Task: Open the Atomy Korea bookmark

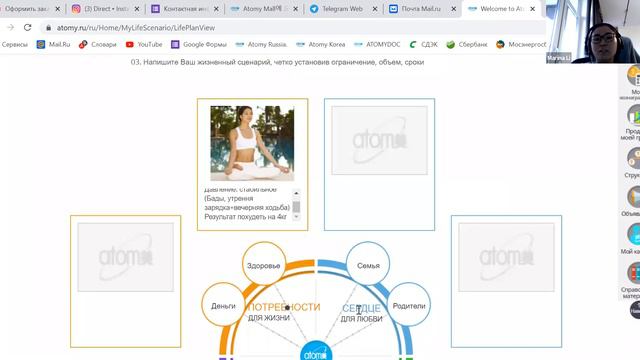Action: click(321, 44)
